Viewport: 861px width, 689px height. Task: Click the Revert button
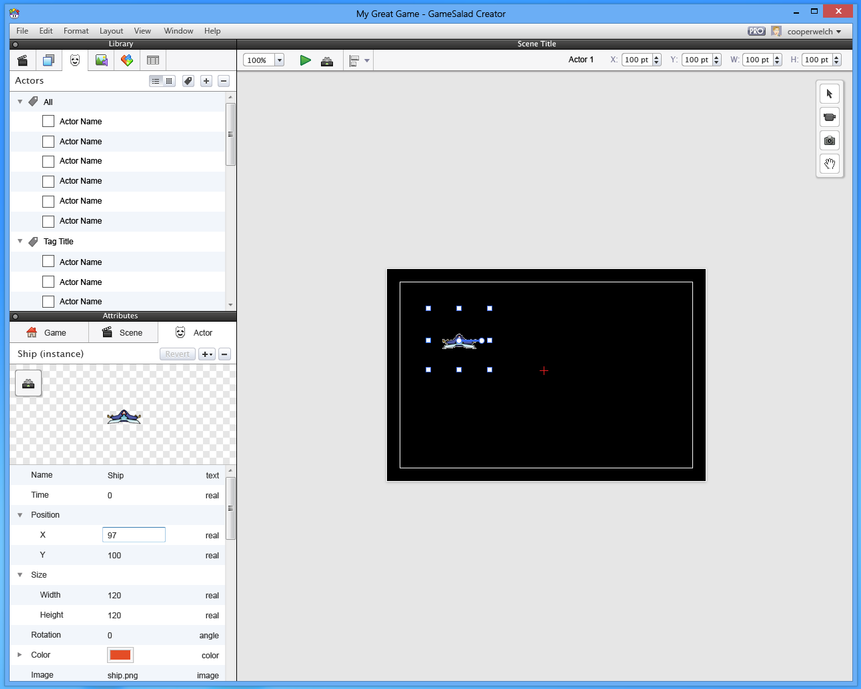[x=177, y=354]
